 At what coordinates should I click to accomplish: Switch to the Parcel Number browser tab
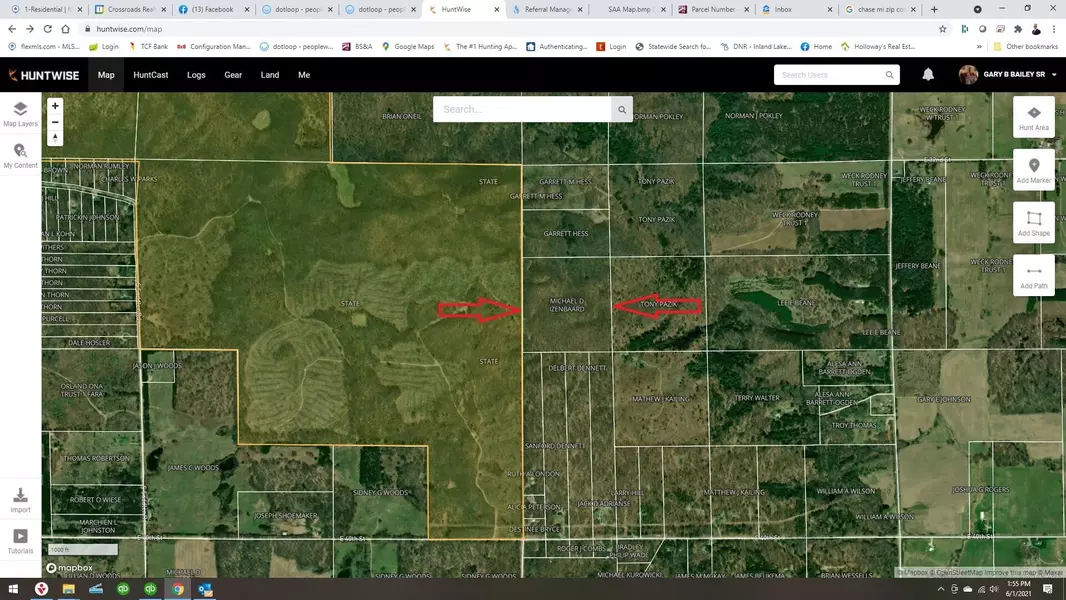(712, 9)
